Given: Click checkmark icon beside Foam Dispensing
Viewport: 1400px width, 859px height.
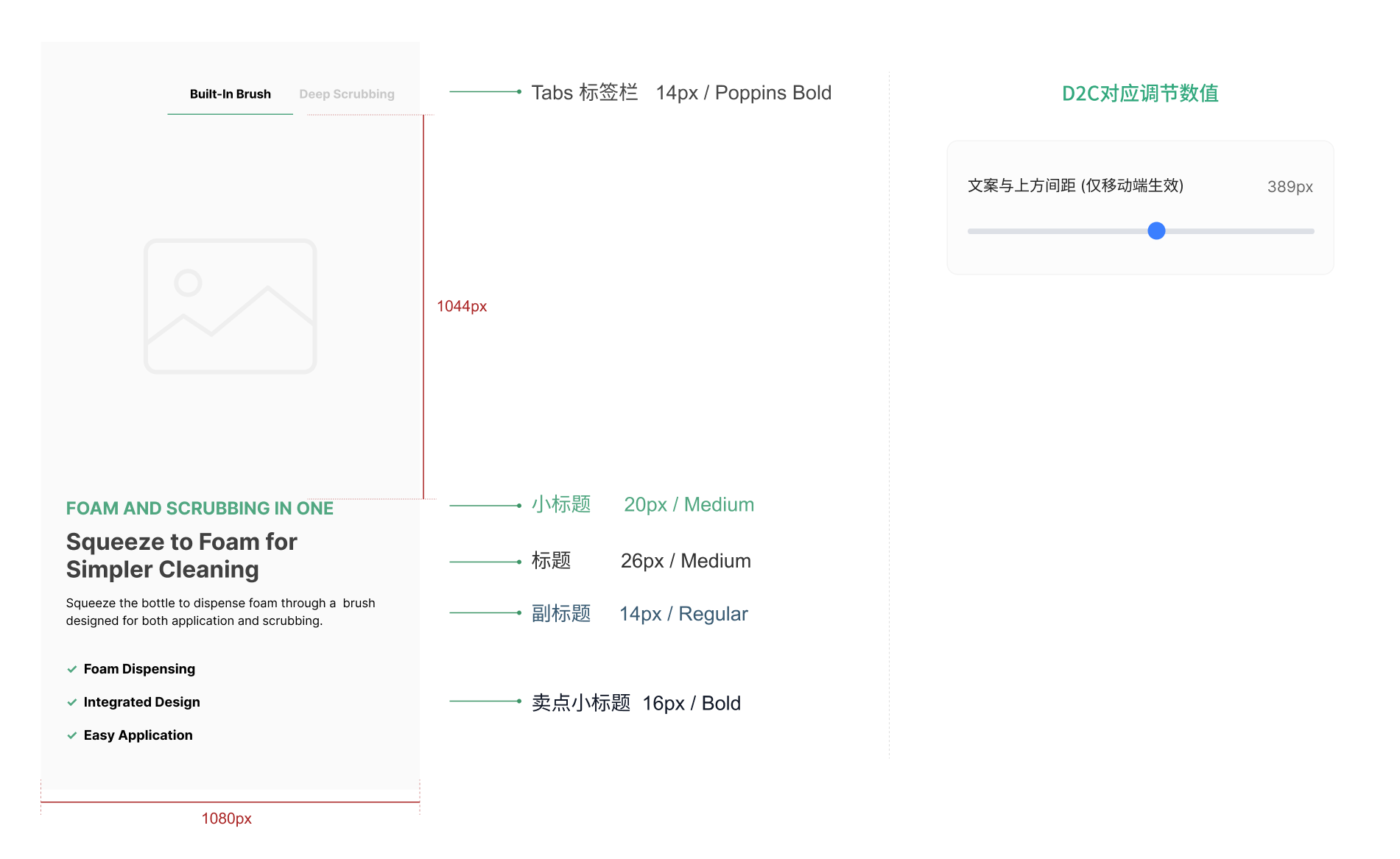Looking at the screenshot, I should pos(72,669).
